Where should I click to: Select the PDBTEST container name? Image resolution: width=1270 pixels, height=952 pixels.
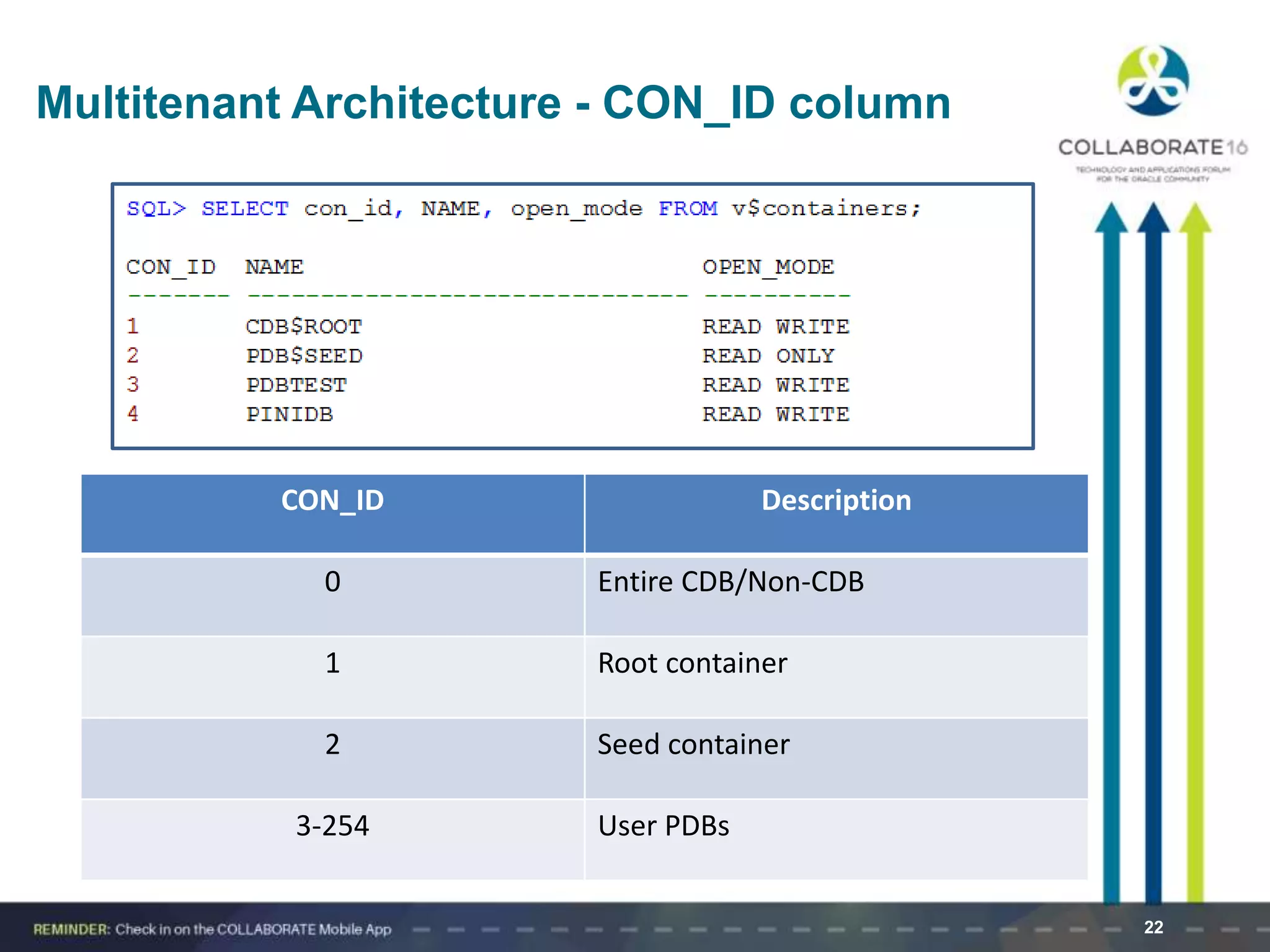296,385
